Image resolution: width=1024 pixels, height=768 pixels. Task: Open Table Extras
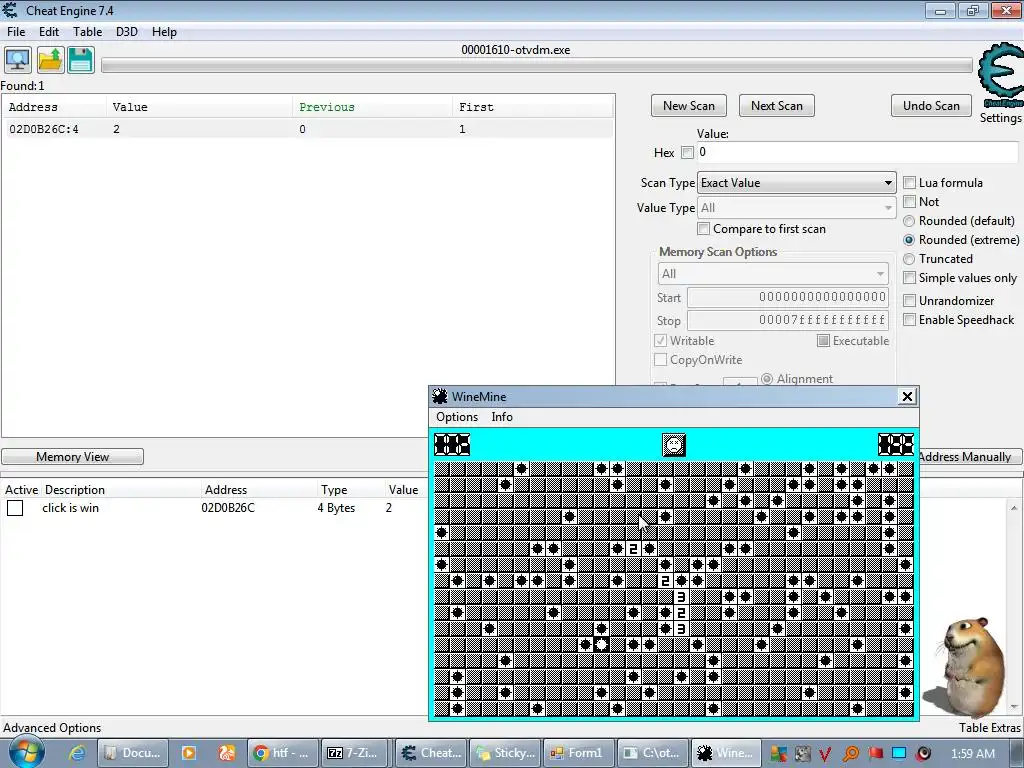(989, 728)
